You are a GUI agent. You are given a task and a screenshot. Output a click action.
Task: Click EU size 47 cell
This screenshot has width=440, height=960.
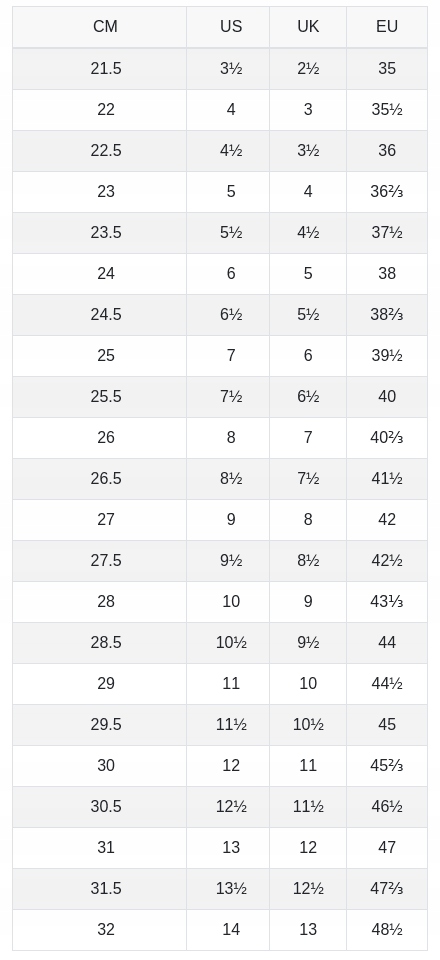[387, 848]
